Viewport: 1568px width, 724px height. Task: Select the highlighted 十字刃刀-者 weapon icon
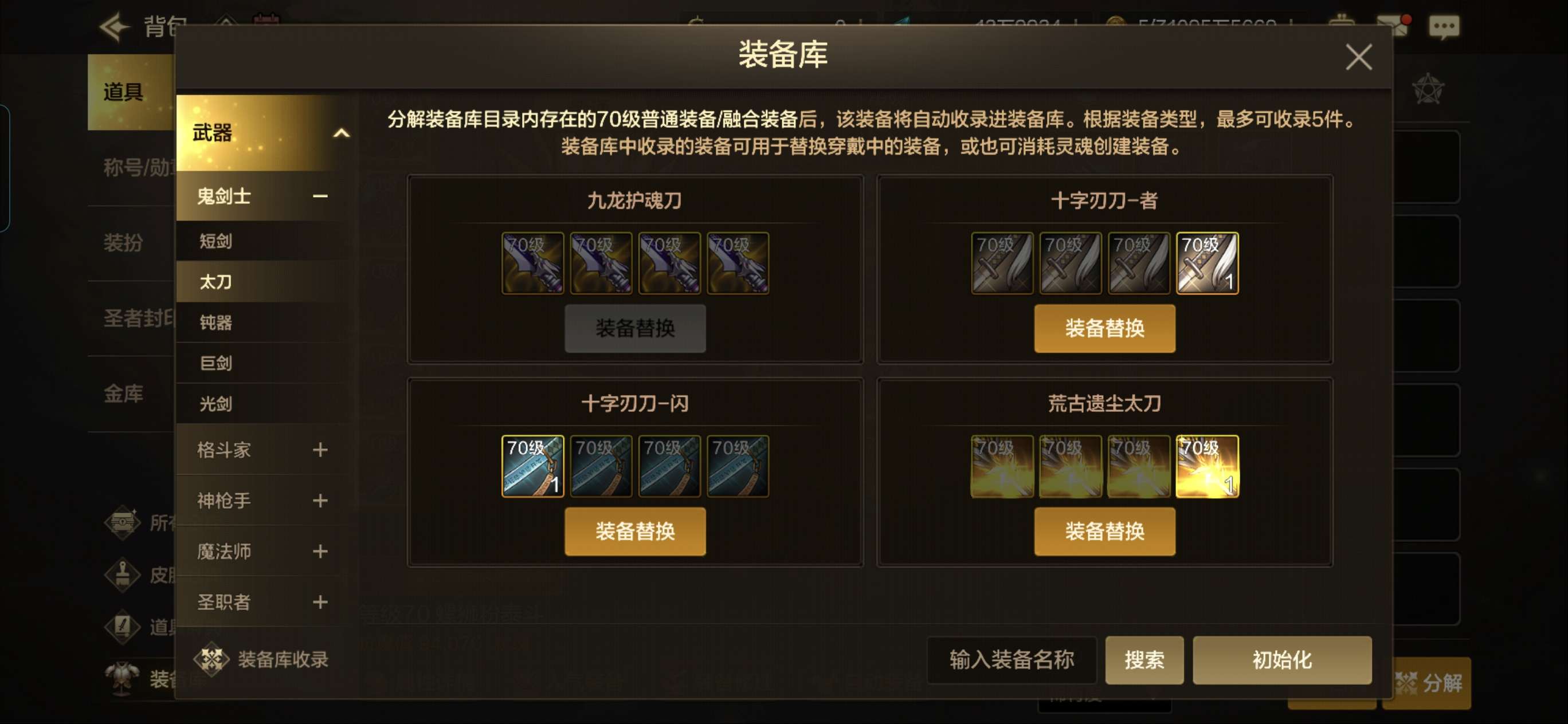(x=1207, y=263)
